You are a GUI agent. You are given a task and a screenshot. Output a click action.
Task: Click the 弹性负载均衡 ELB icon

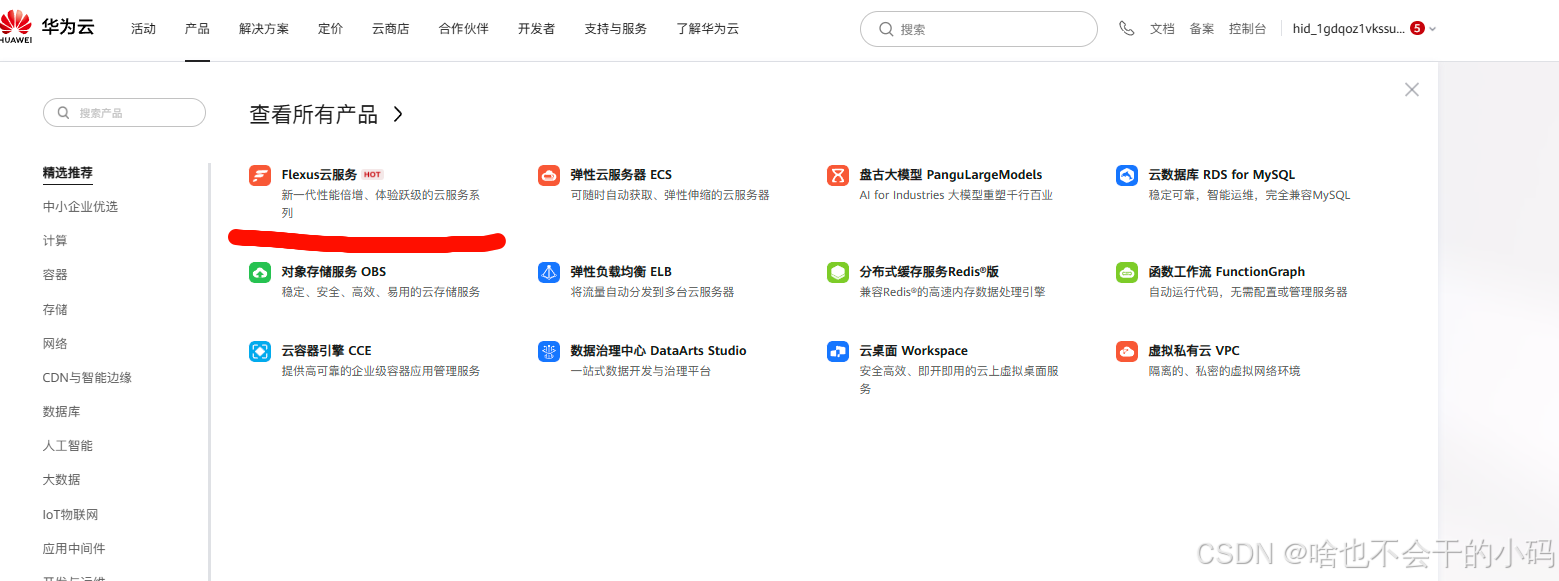tap(549, 272)
